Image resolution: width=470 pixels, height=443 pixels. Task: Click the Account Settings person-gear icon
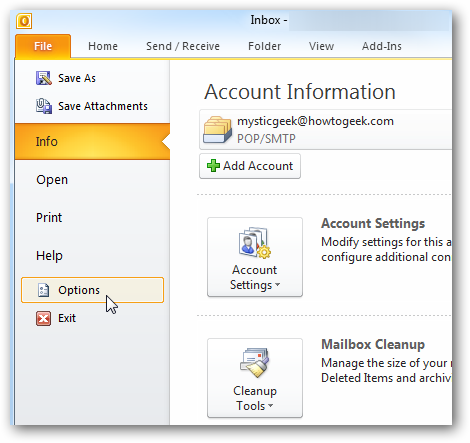click(255, 243)
